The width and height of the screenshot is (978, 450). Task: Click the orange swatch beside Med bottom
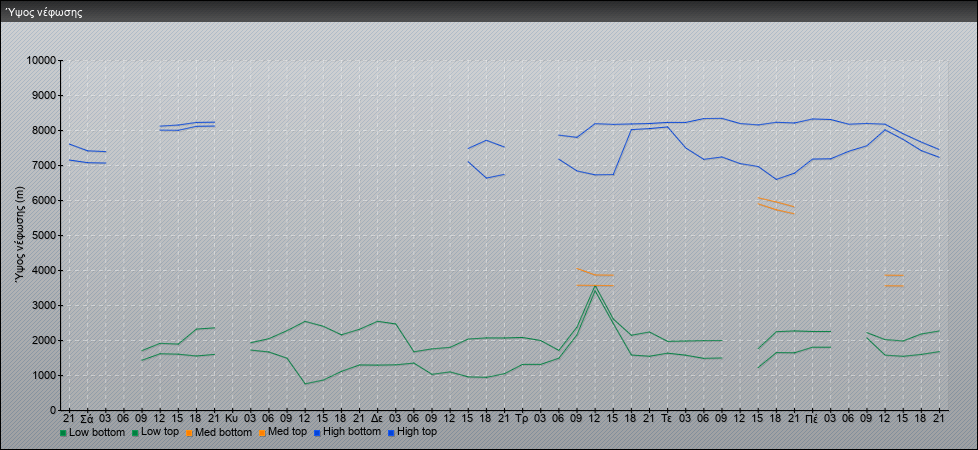click(x=189, y=433)
